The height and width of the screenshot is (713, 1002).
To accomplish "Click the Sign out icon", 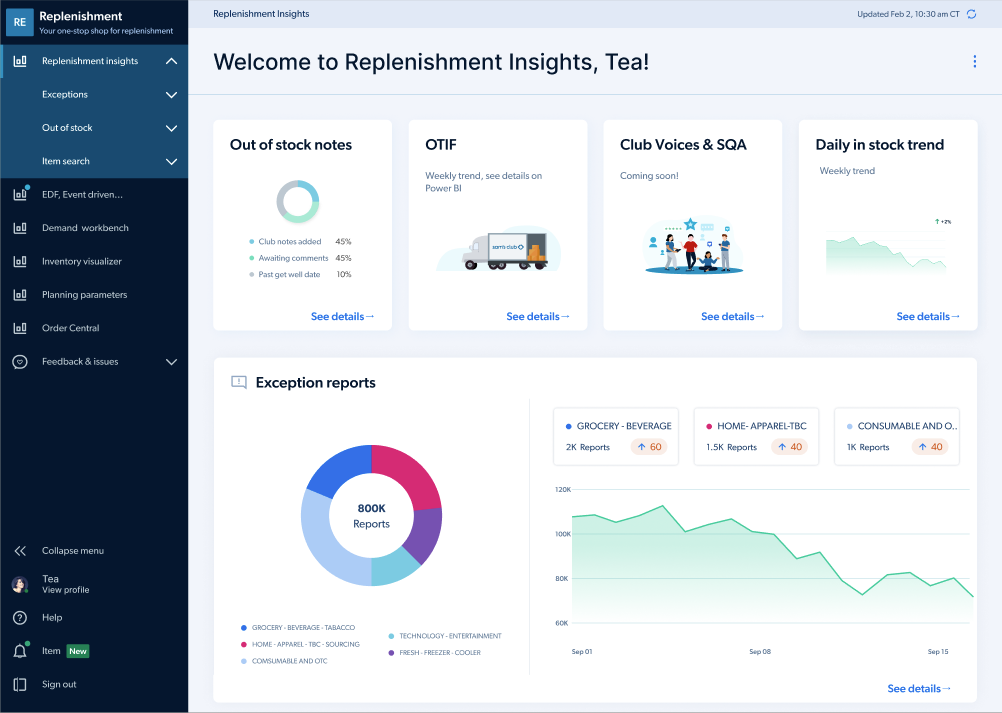I will click(x=20, y=684).
